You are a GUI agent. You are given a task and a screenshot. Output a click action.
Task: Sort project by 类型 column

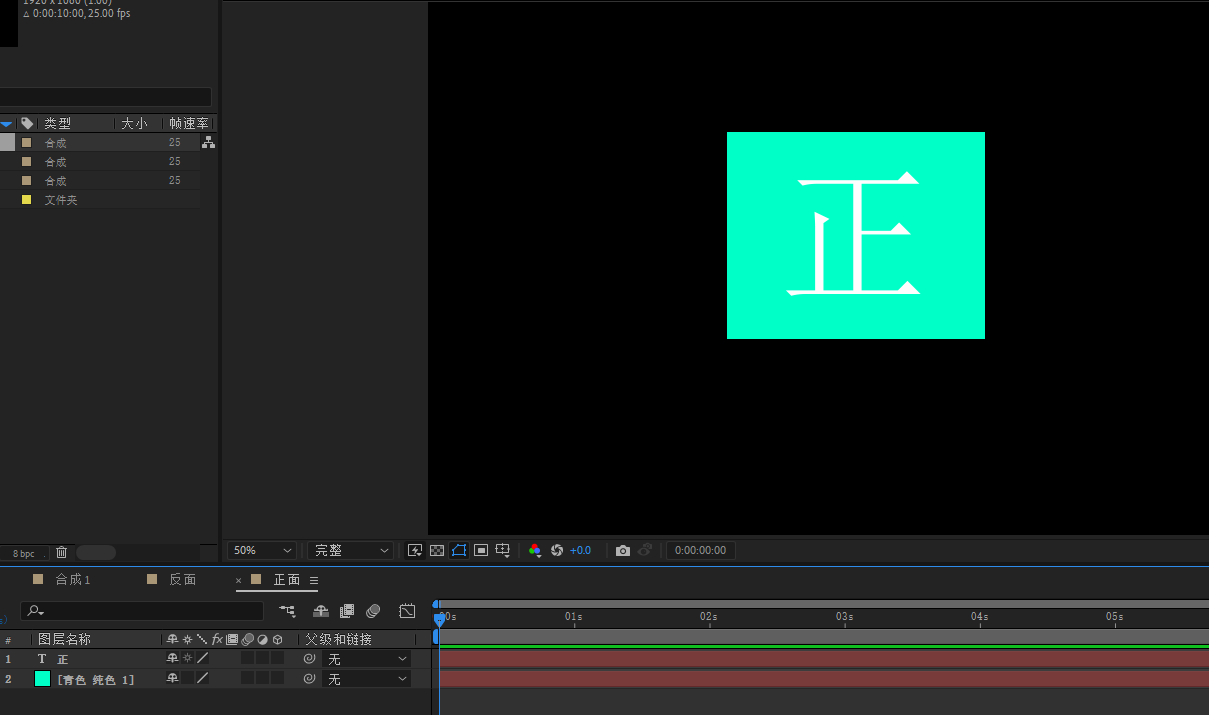pyautogui.click(x=57, y=124)
